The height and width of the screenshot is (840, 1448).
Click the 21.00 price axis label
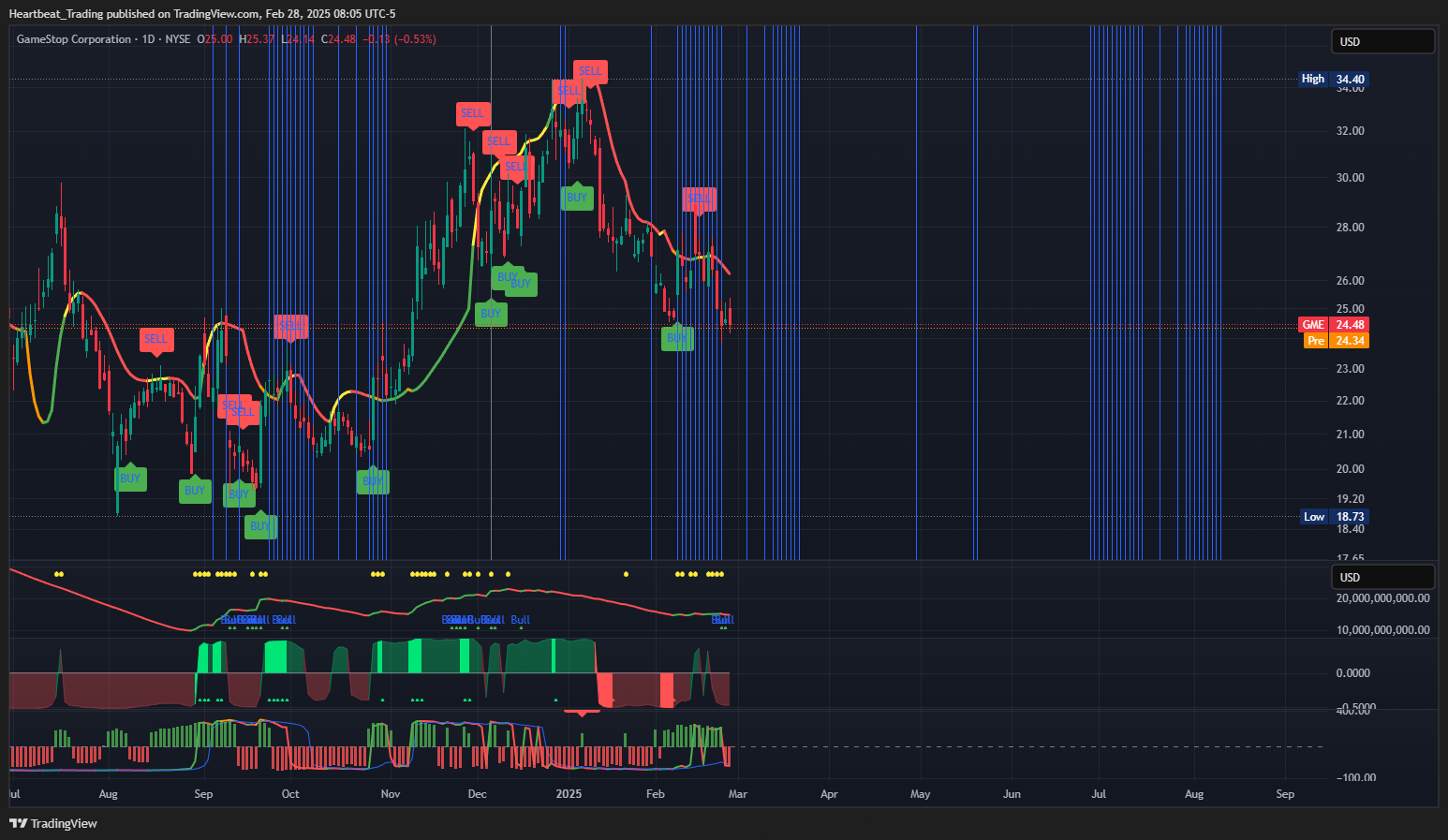coord(1350,435)
